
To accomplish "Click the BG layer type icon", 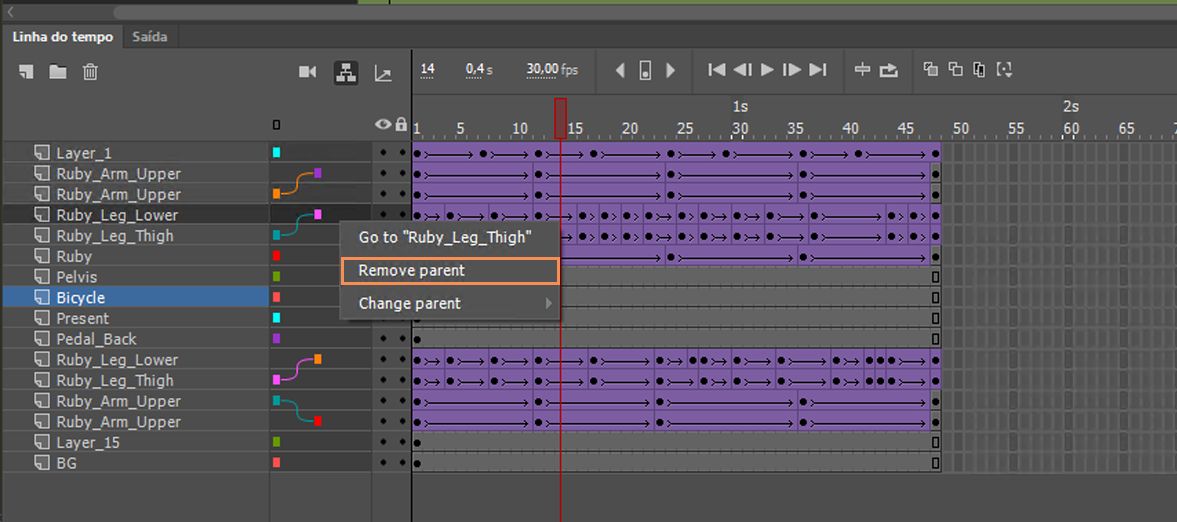I will pos(42,463).
